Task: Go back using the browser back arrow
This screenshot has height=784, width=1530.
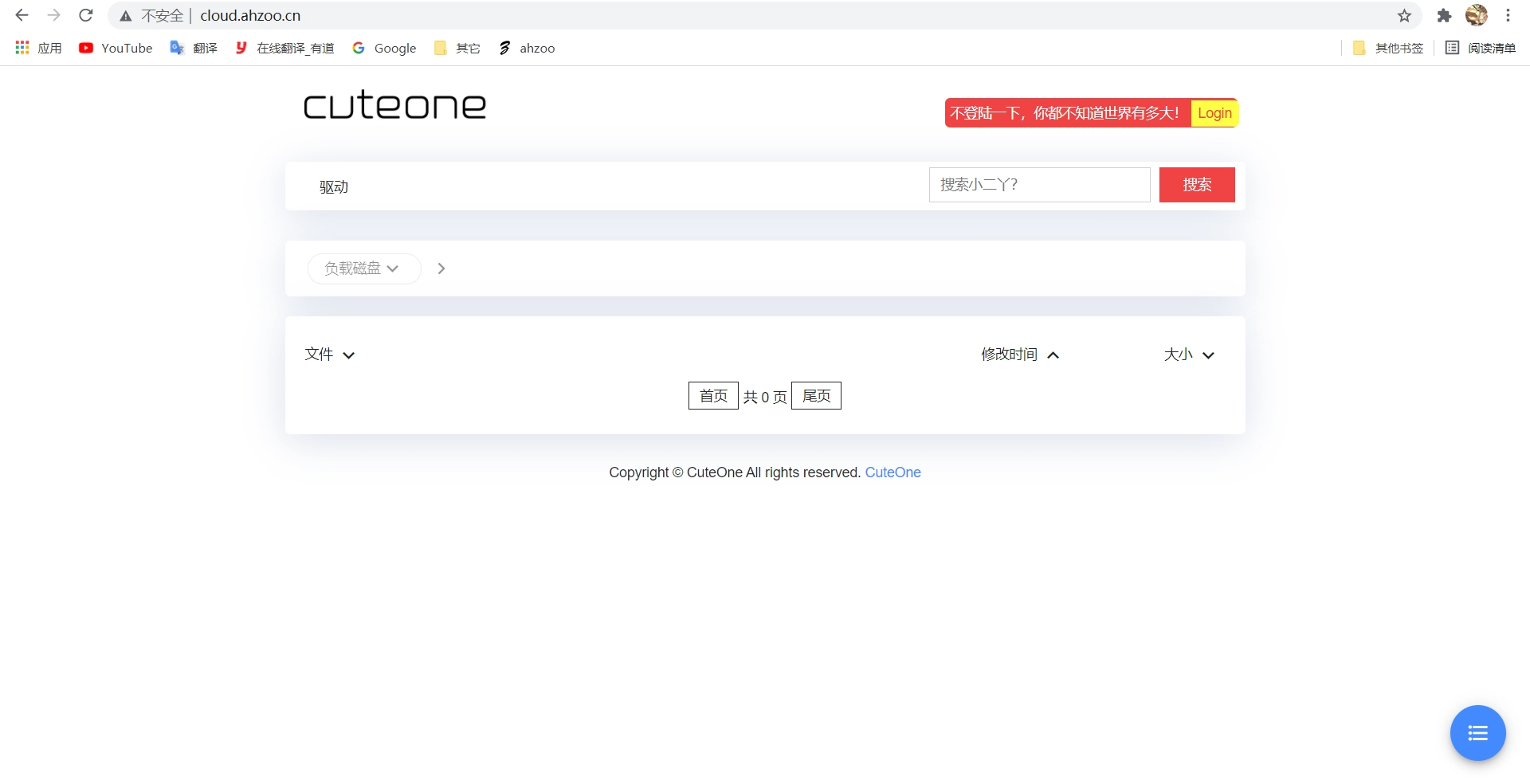Action: (x=22, y=15)
